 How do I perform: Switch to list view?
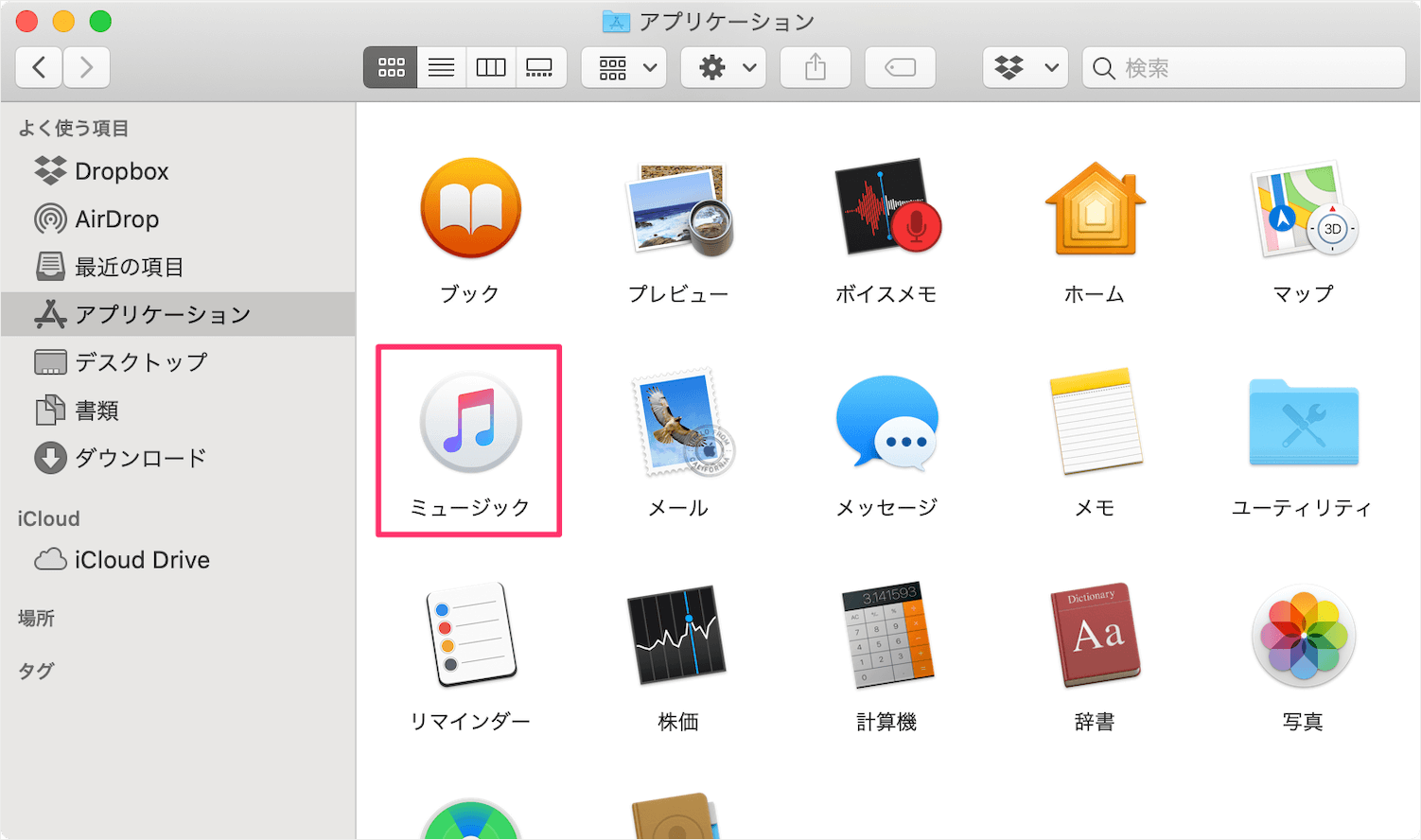tap(441, 67)
